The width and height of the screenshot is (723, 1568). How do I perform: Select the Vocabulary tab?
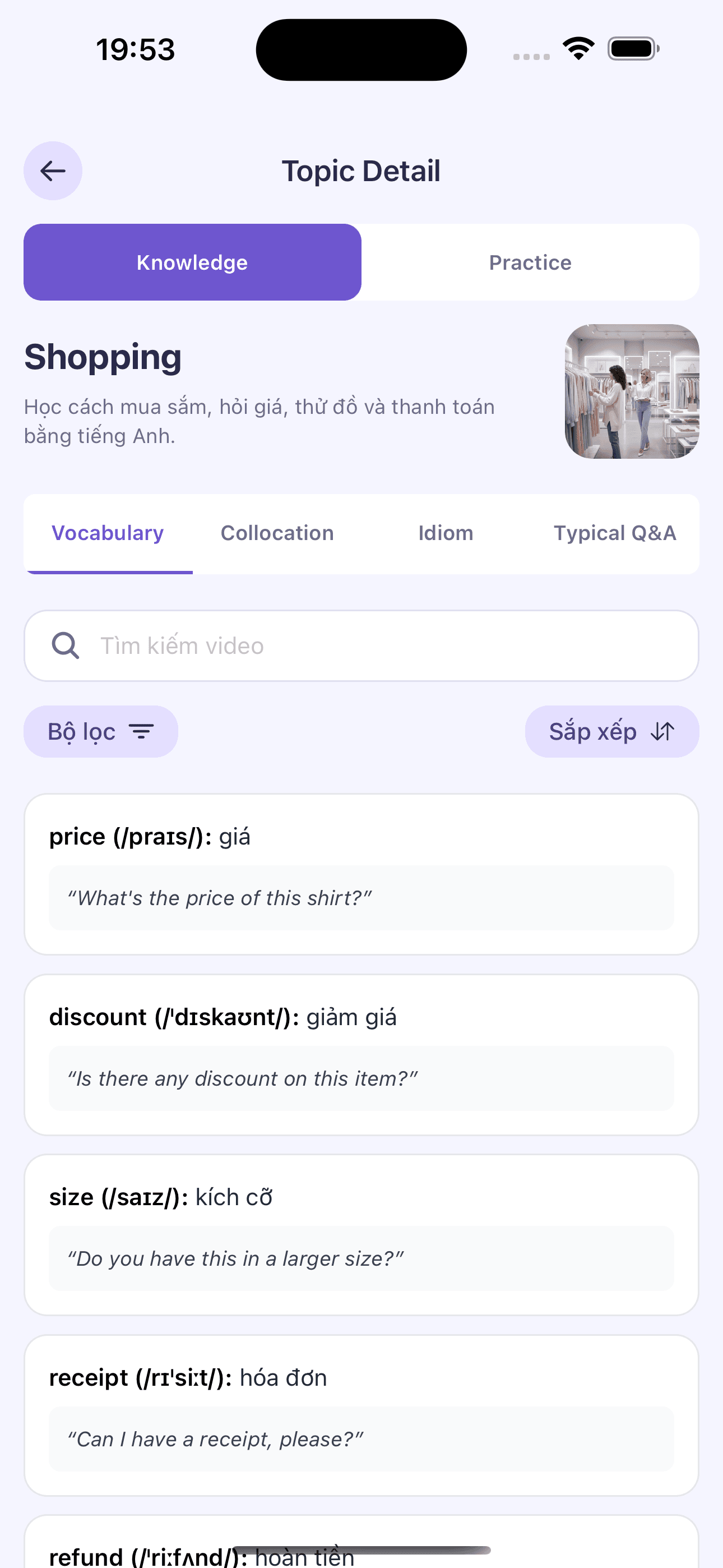pyautogui.click(x=108, y=533)
